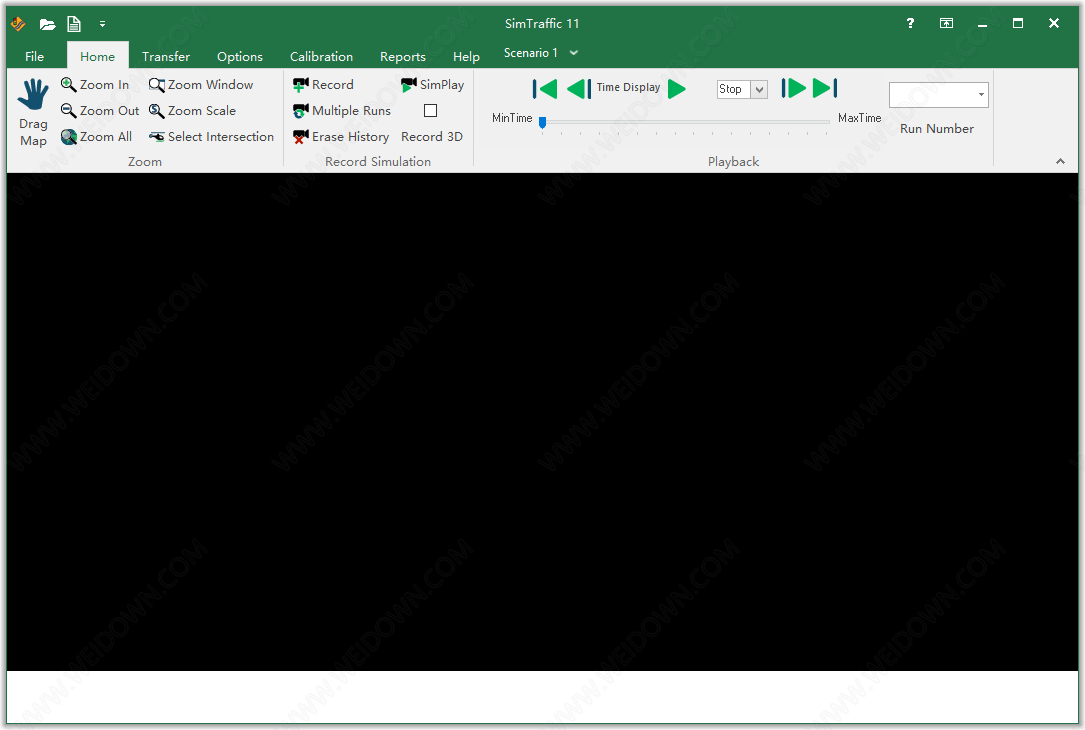Click the black simulation map area

click(542, 421)
